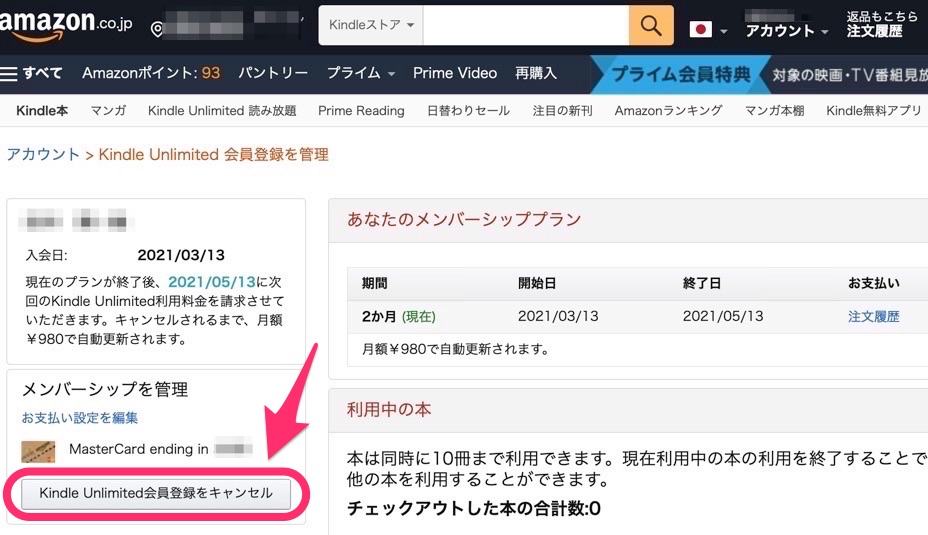Open Kindle無料アプリ tab

[x=874, y=111]
